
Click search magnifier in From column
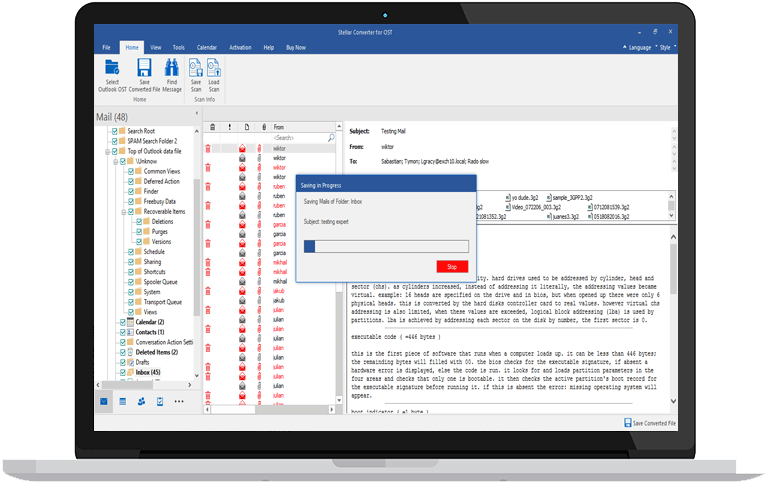tap(331, 138)
